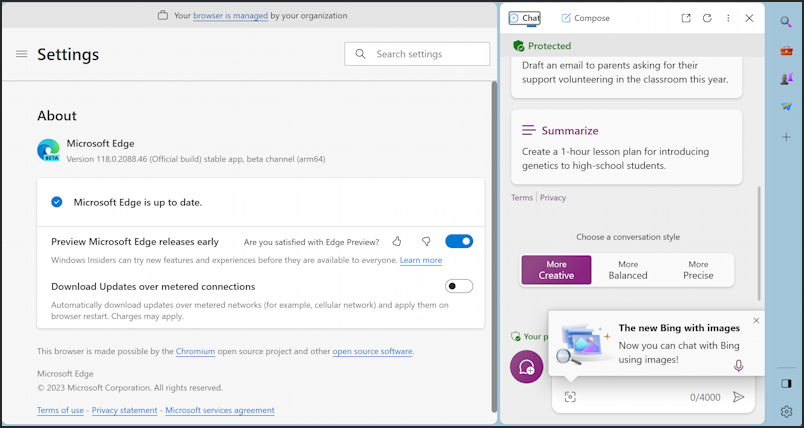Click the chat pane vertical scrollbar

759,243
